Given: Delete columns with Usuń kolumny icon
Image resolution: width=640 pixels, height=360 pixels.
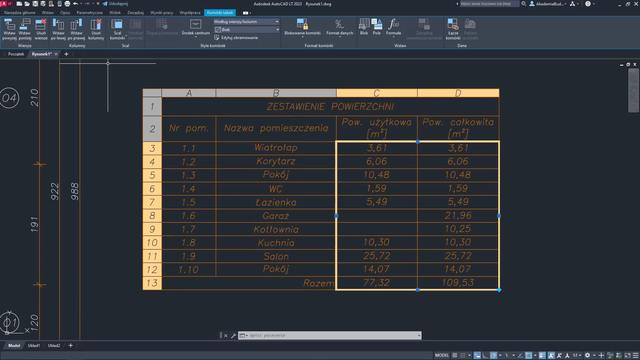Looking at the screenshot, I should tap(96, 29).
